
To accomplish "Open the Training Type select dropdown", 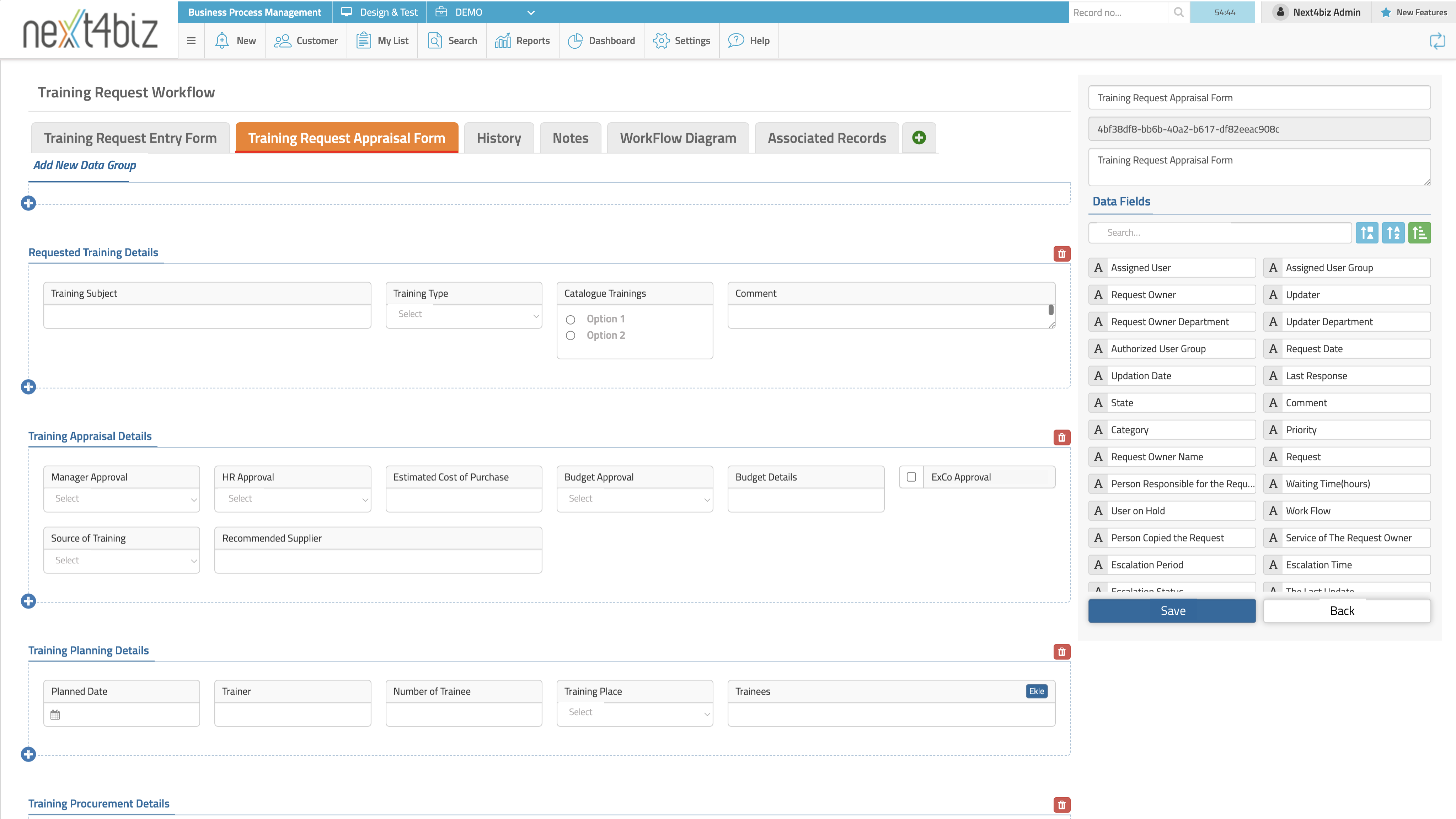I will coord(464,315).
